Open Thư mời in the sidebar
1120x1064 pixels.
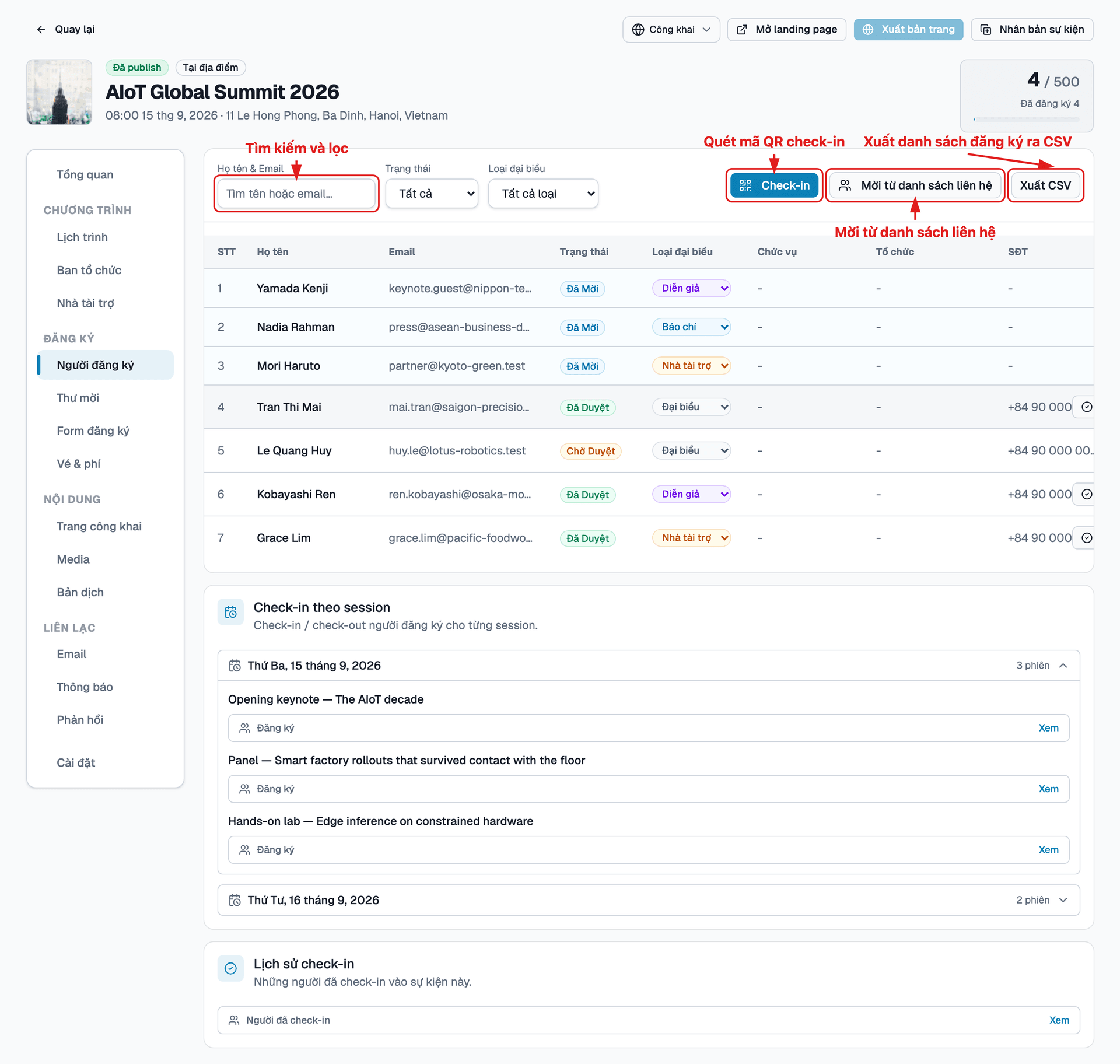coord(78,398)
